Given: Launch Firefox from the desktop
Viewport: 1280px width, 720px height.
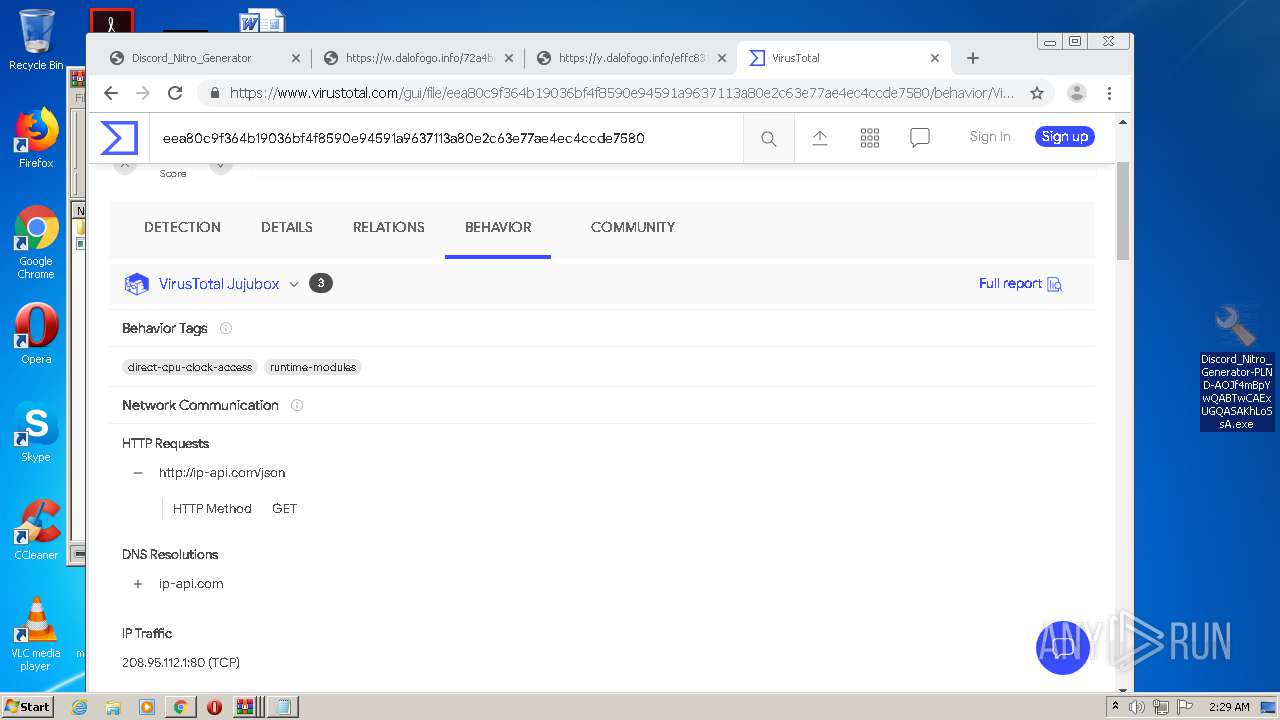Looking at the screenshot, I should click(36, 138).
